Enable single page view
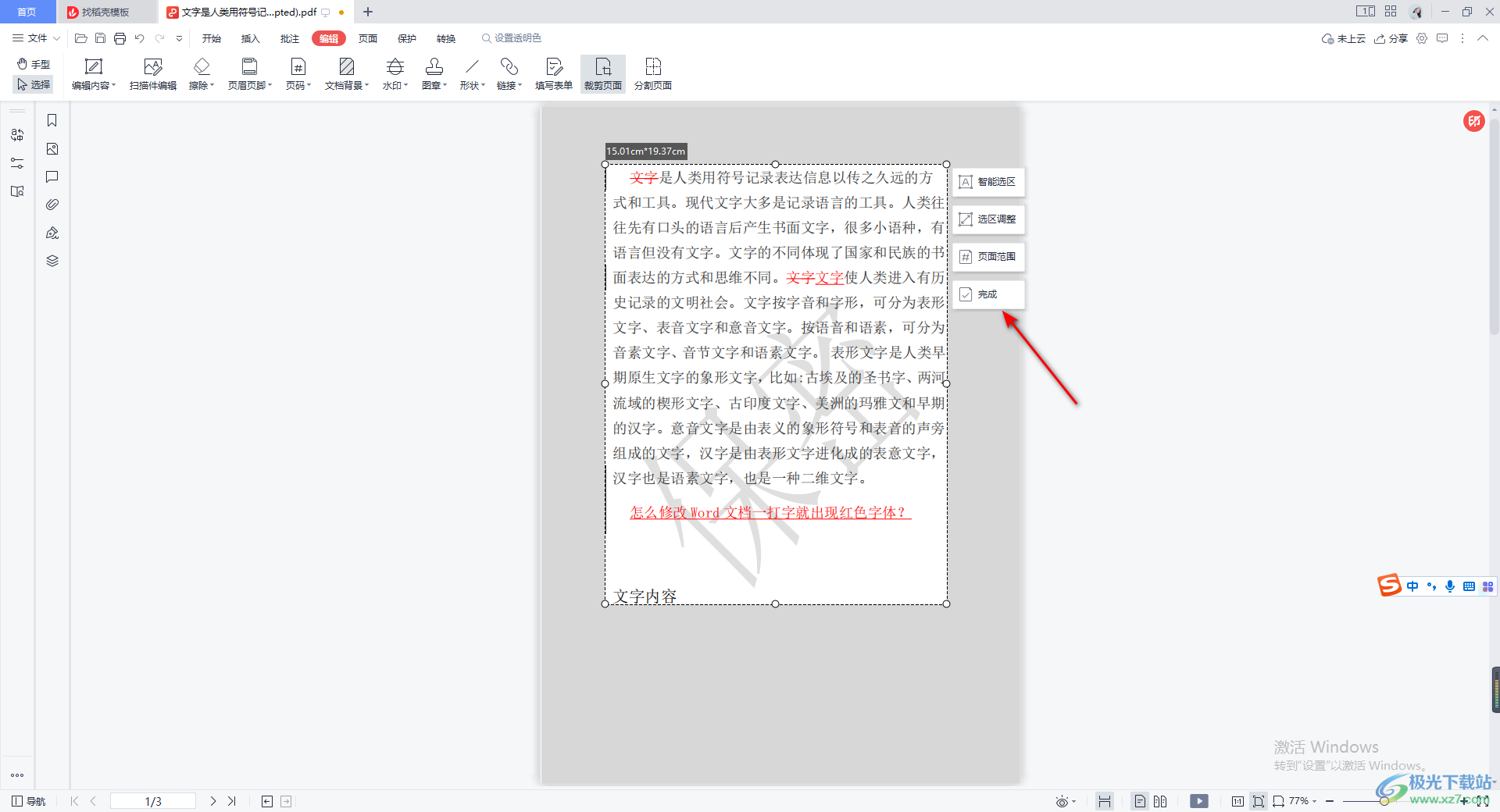Viewport: 1500px width, 812px height. 1140,801
